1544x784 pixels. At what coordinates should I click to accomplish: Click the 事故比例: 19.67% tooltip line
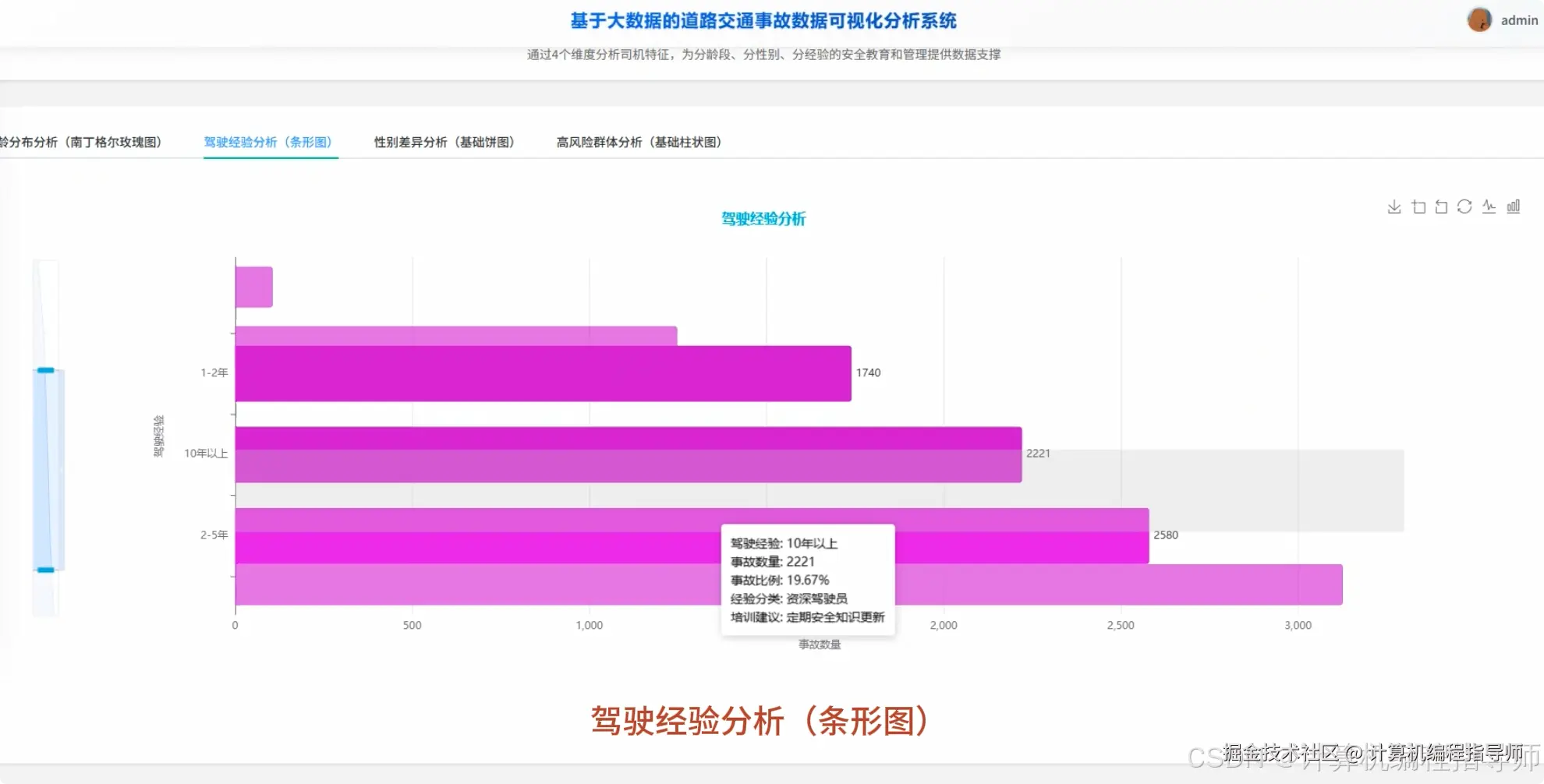pyautogui.click(x=780, y=580)
